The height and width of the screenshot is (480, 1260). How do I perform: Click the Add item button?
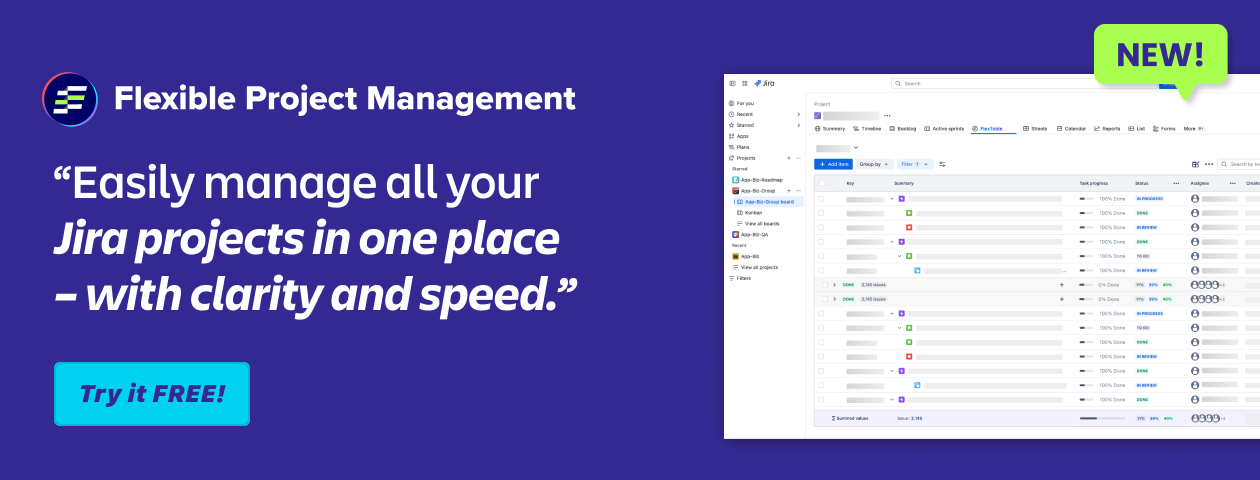pos(834,164)
